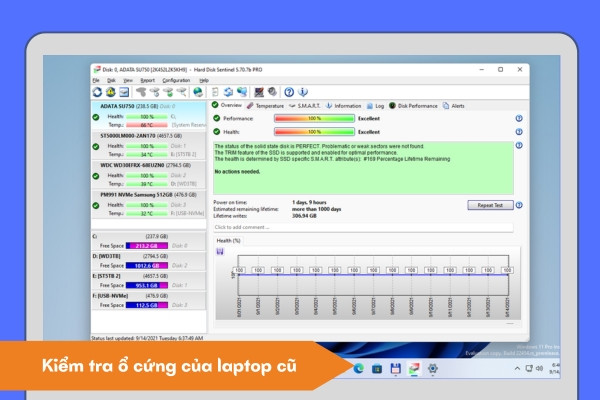The image size is (600, 400).
Task: Click the help icon next to Repeat Test
Action: click(x=519, y=205)
